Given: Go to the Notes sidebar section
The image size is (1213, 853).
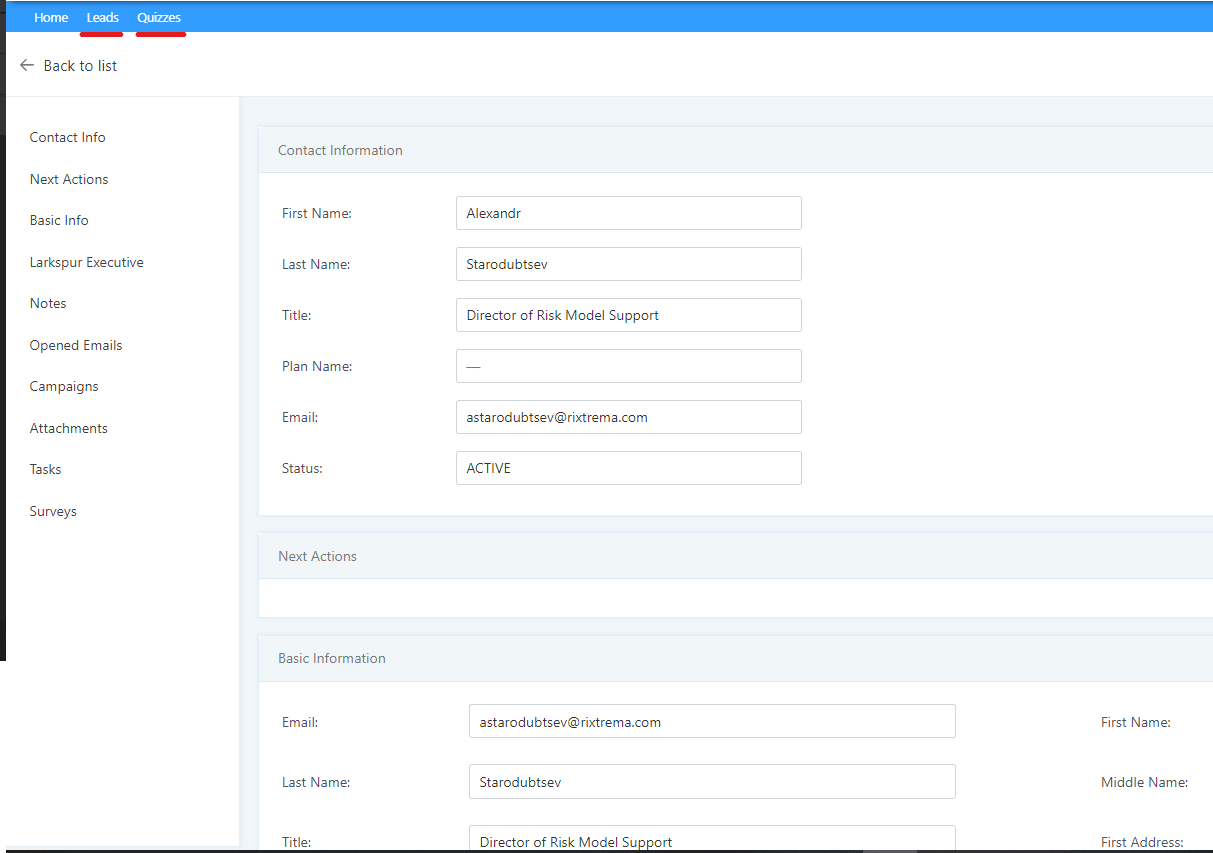Looking at the screenshot, I should [x=48, y=303].
